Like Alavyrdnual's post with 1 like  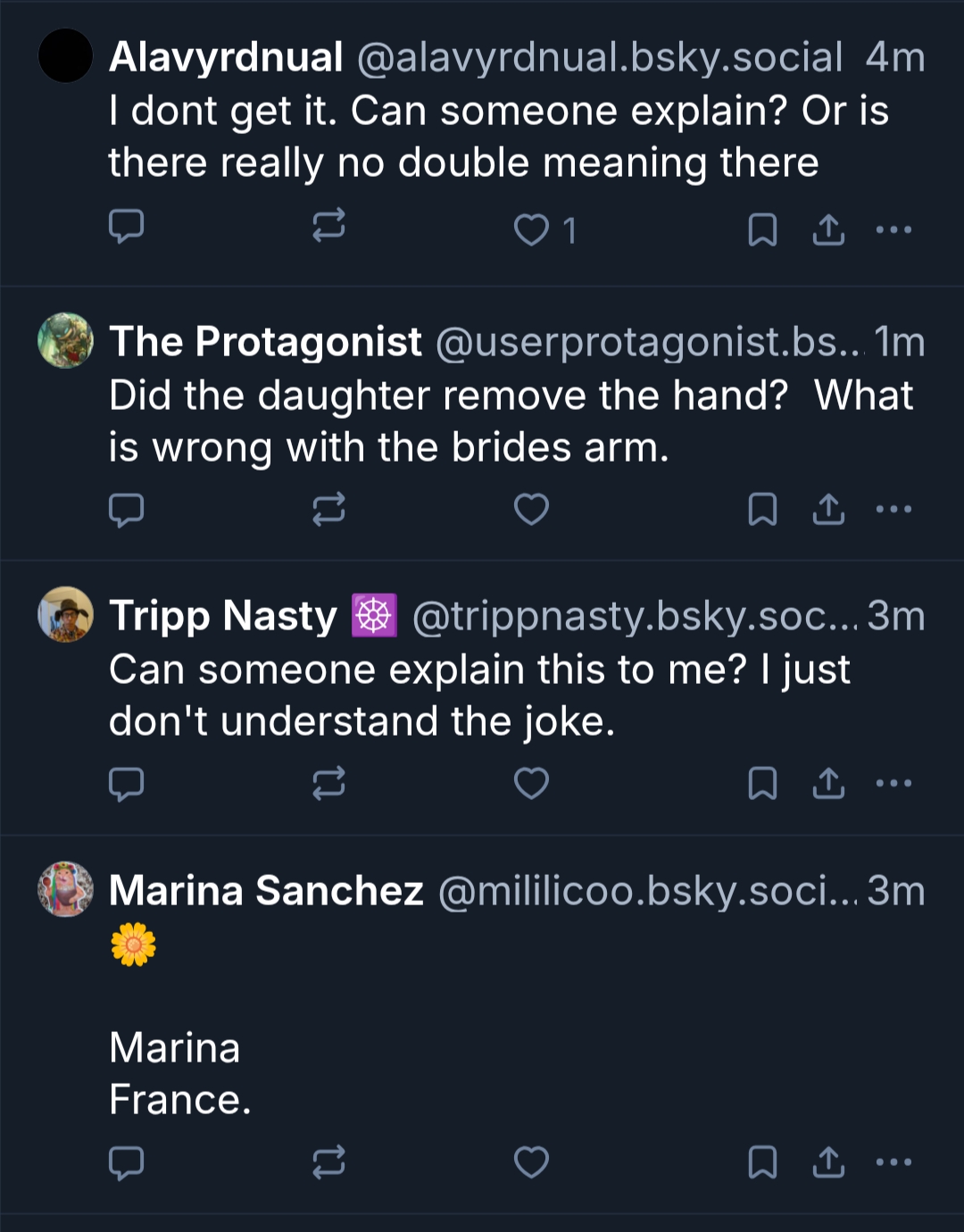(x=532, y=230)
